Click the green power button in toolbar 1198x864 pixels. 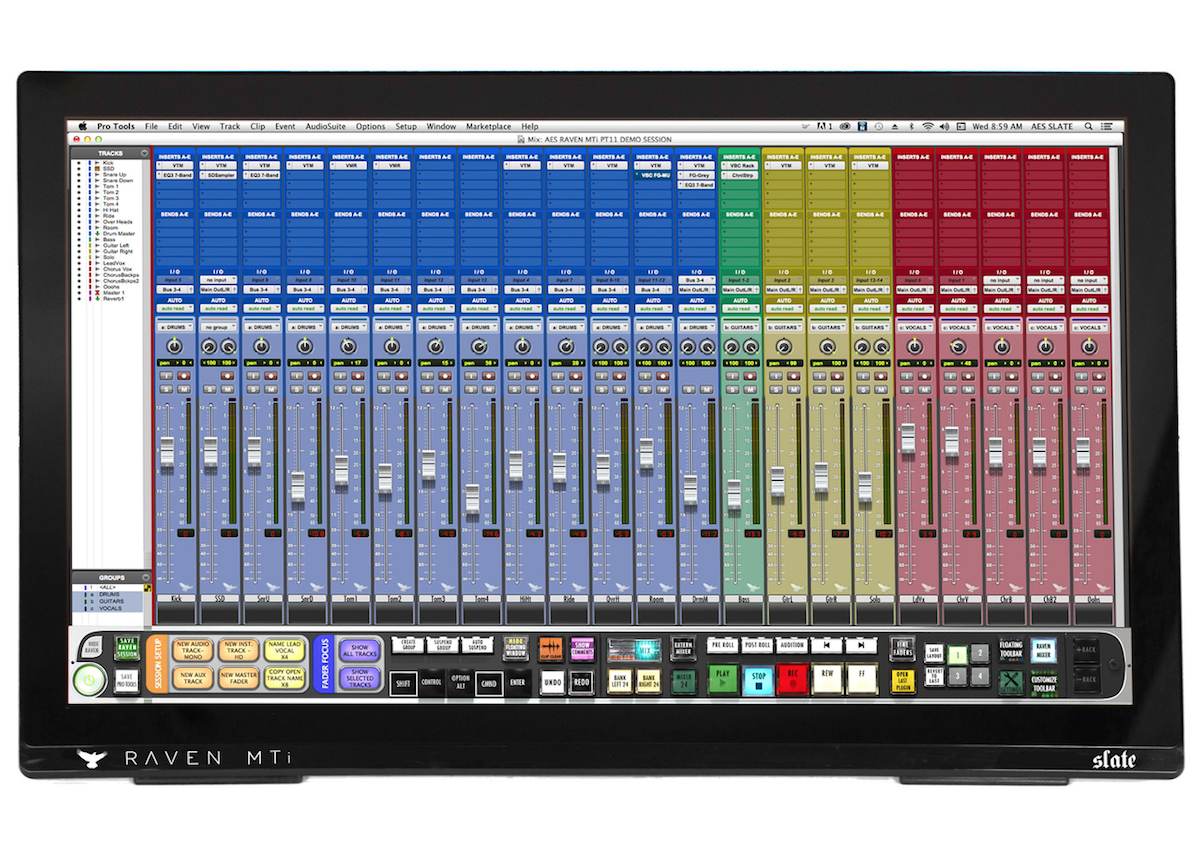[x=91, y=682]
